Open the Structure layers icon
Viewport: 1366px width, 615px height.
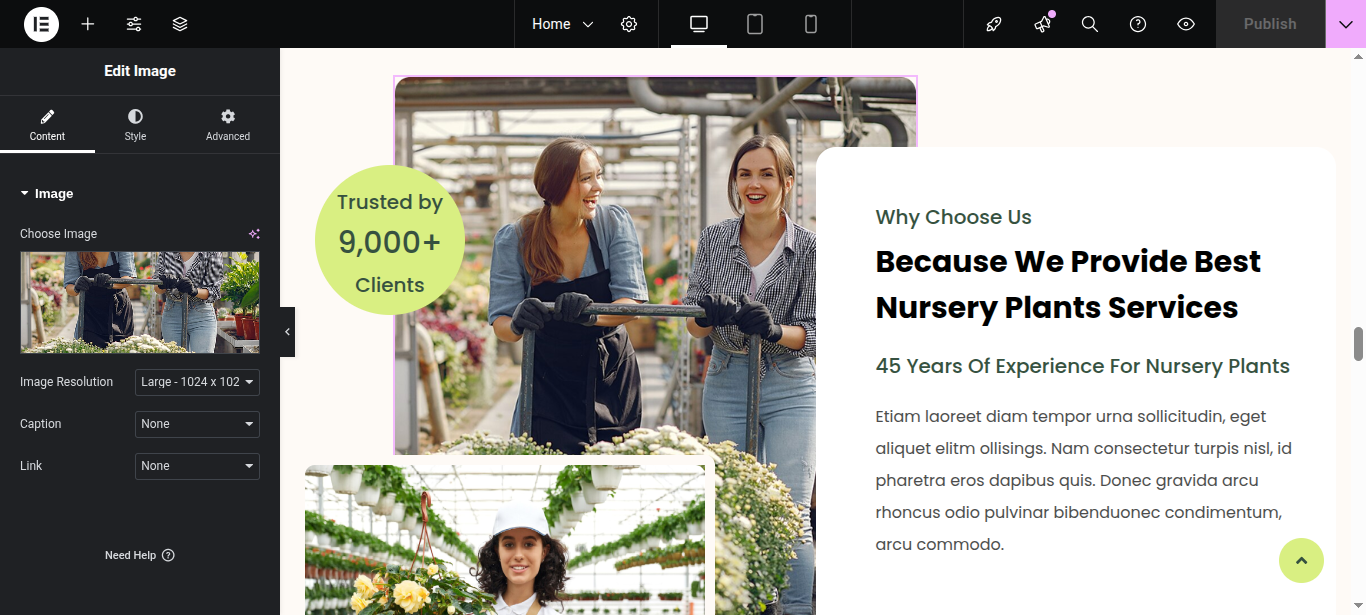coord(180,24)
